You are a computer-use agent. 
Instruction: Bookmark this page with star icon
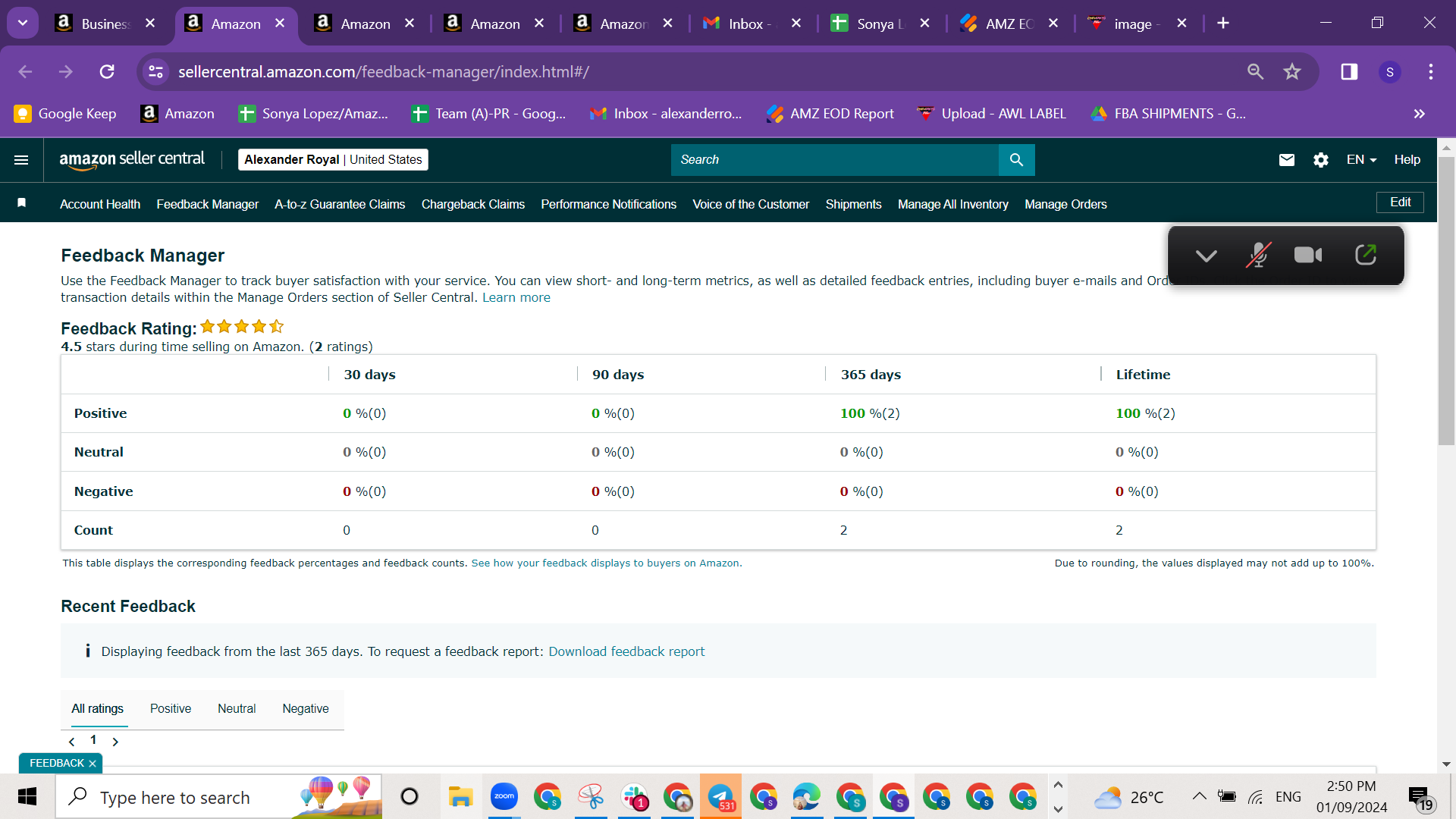pos(1292,71)
